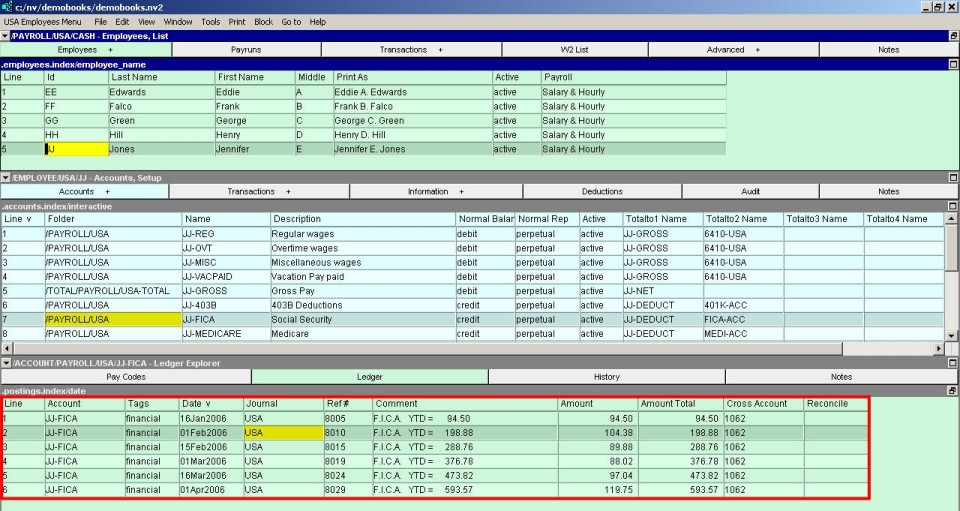Maximize the Accounts Setup panel via header icon
The image size is (960, 511).
[952, 177]
